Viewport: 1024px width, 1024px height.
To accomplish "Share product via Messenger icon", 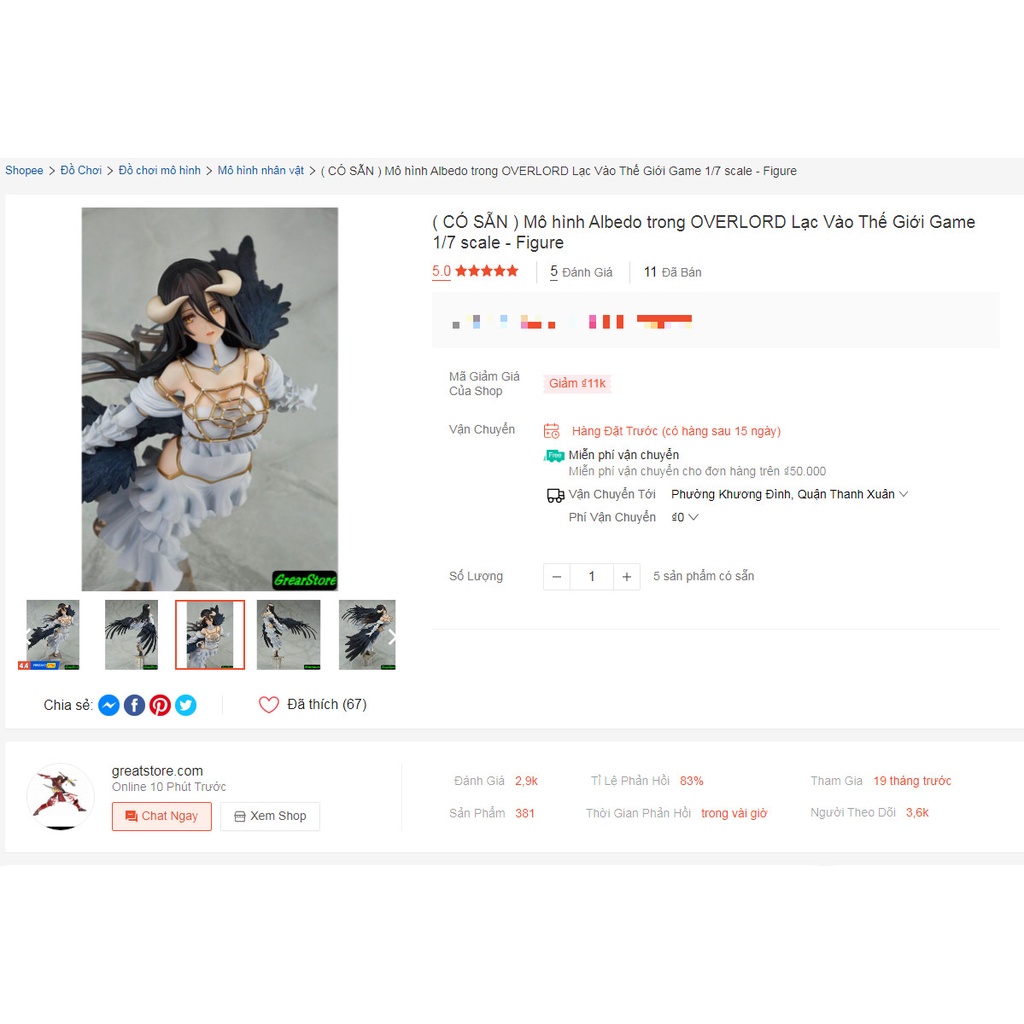I will click(x=109, y=705).
